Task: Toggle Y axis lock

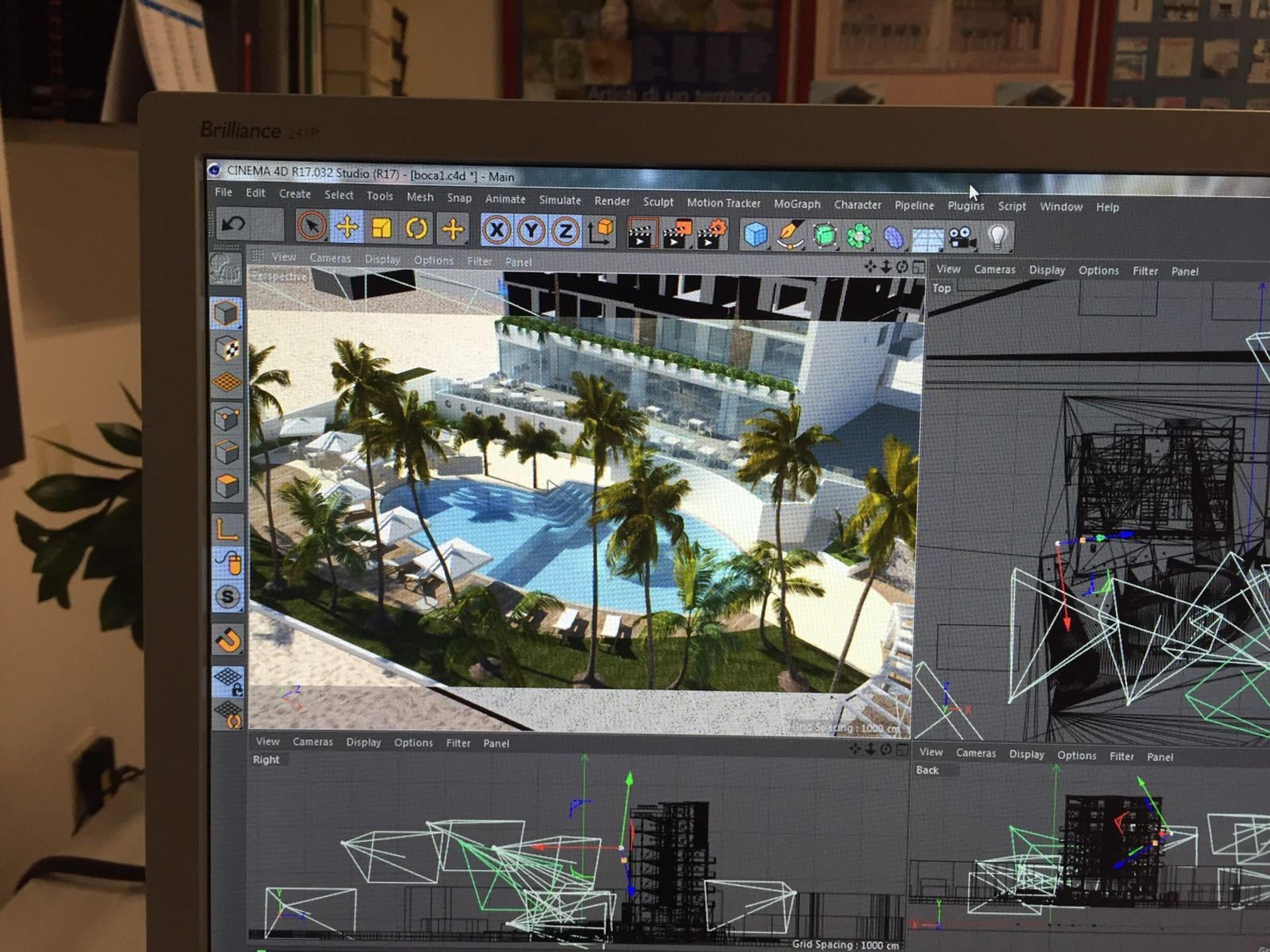Action: pyautogui.click(x=531, y=231)
